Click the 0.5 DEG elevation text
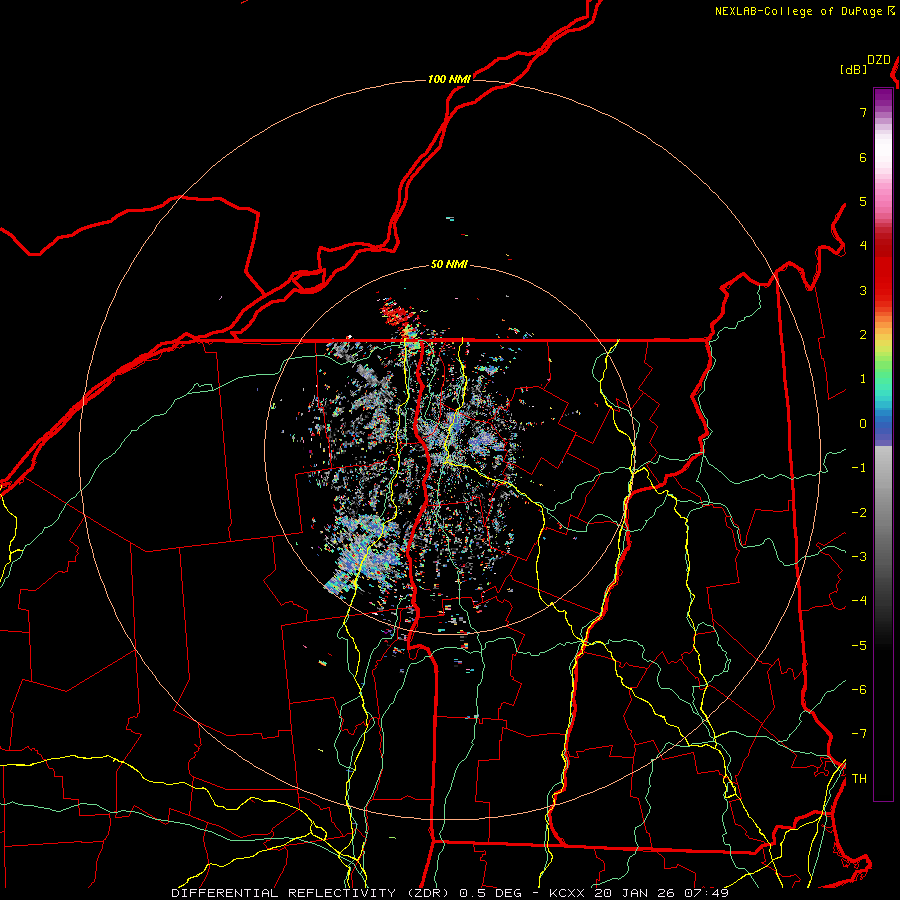 tap(490, 893)
